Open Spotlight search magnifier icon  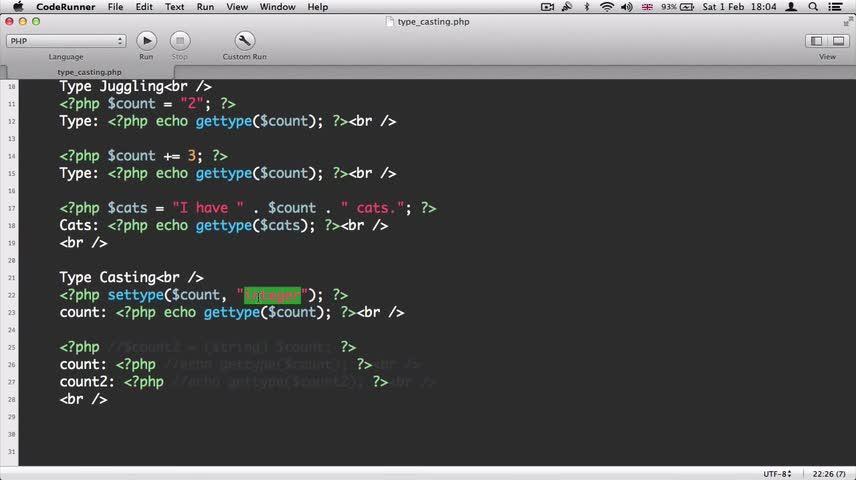[x=813, y=7]
